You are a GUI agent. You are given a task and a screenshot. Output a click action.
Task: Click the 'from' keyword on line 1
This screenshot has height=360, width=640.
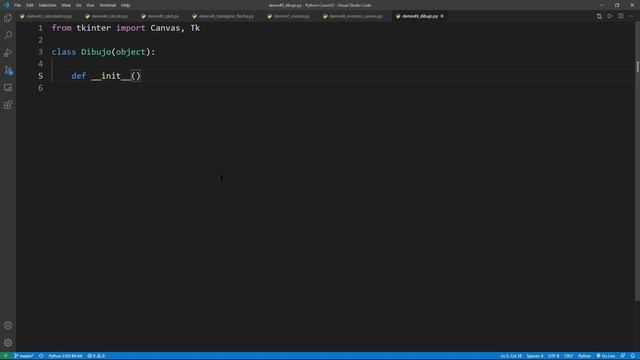pos(61,28)
